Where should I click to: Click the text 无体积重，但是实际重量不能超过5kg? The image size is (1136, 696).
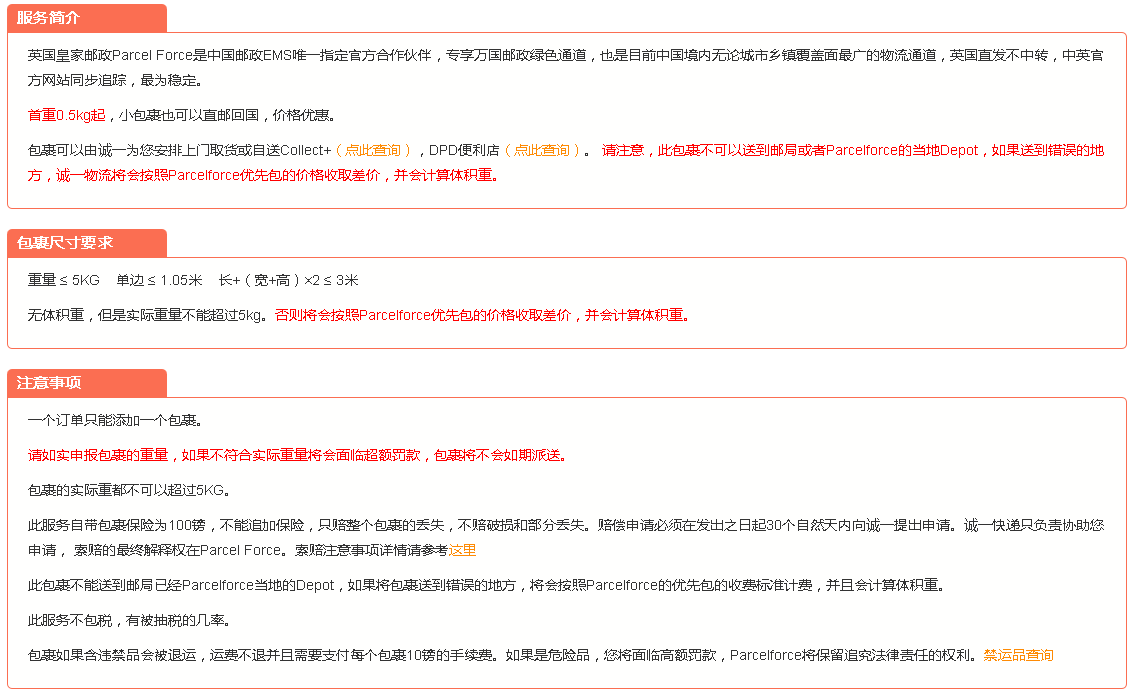click(x=147, y=316)
